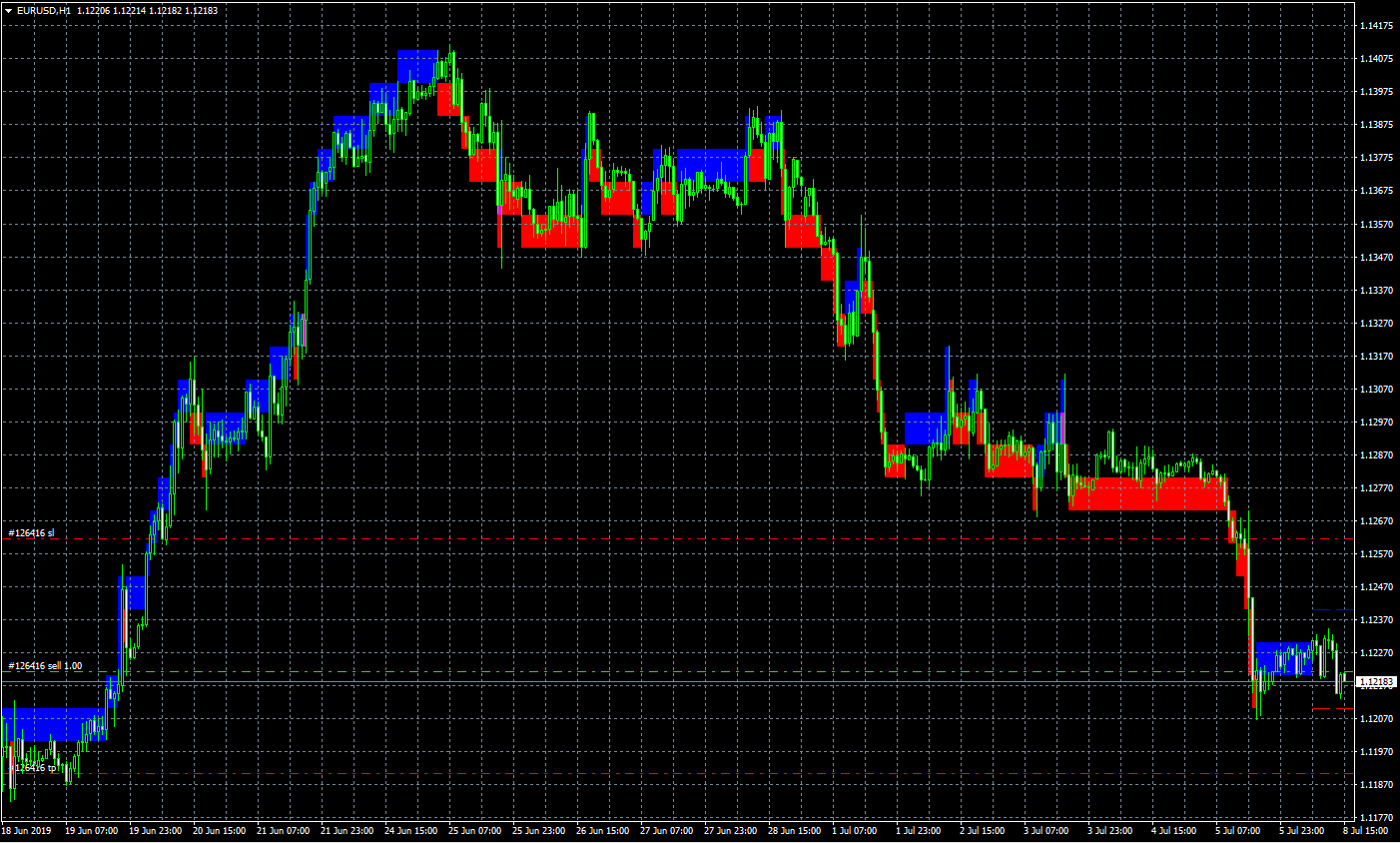Click price axis label 1.12570
Screen dimensions: 1400x843
pos(1376,554)
